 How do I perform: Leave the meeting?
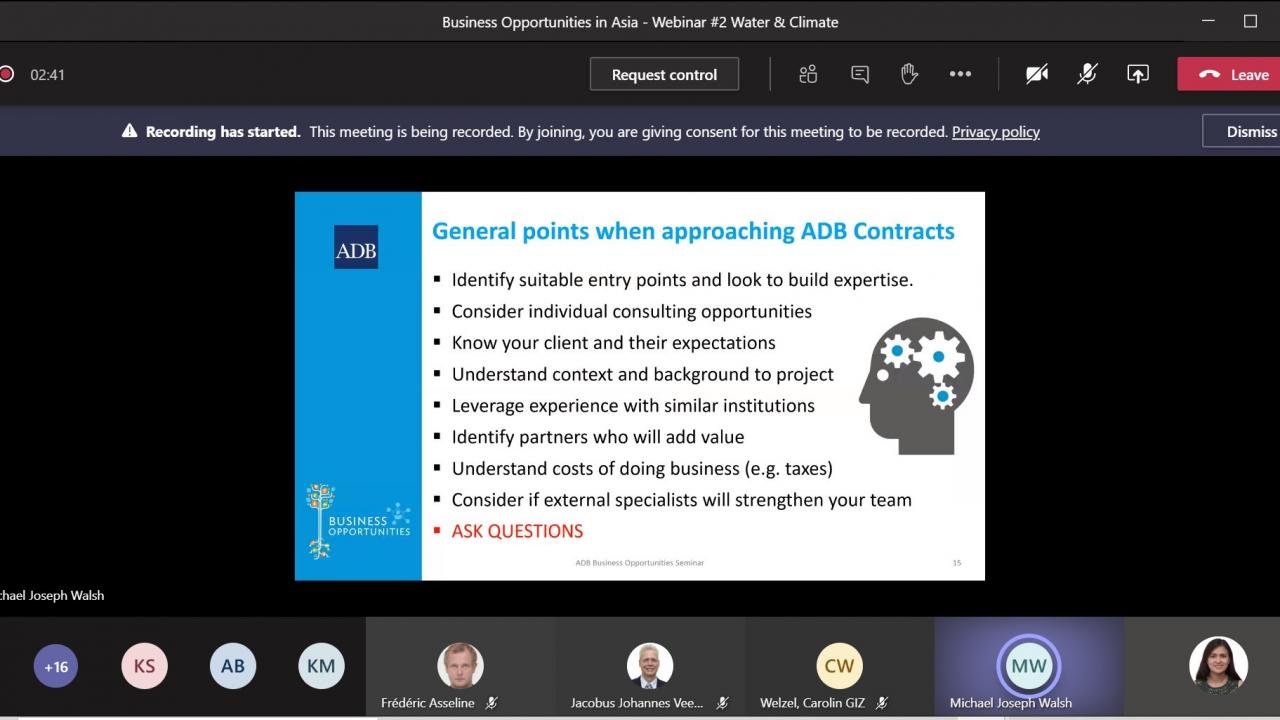click(1229, 74)
